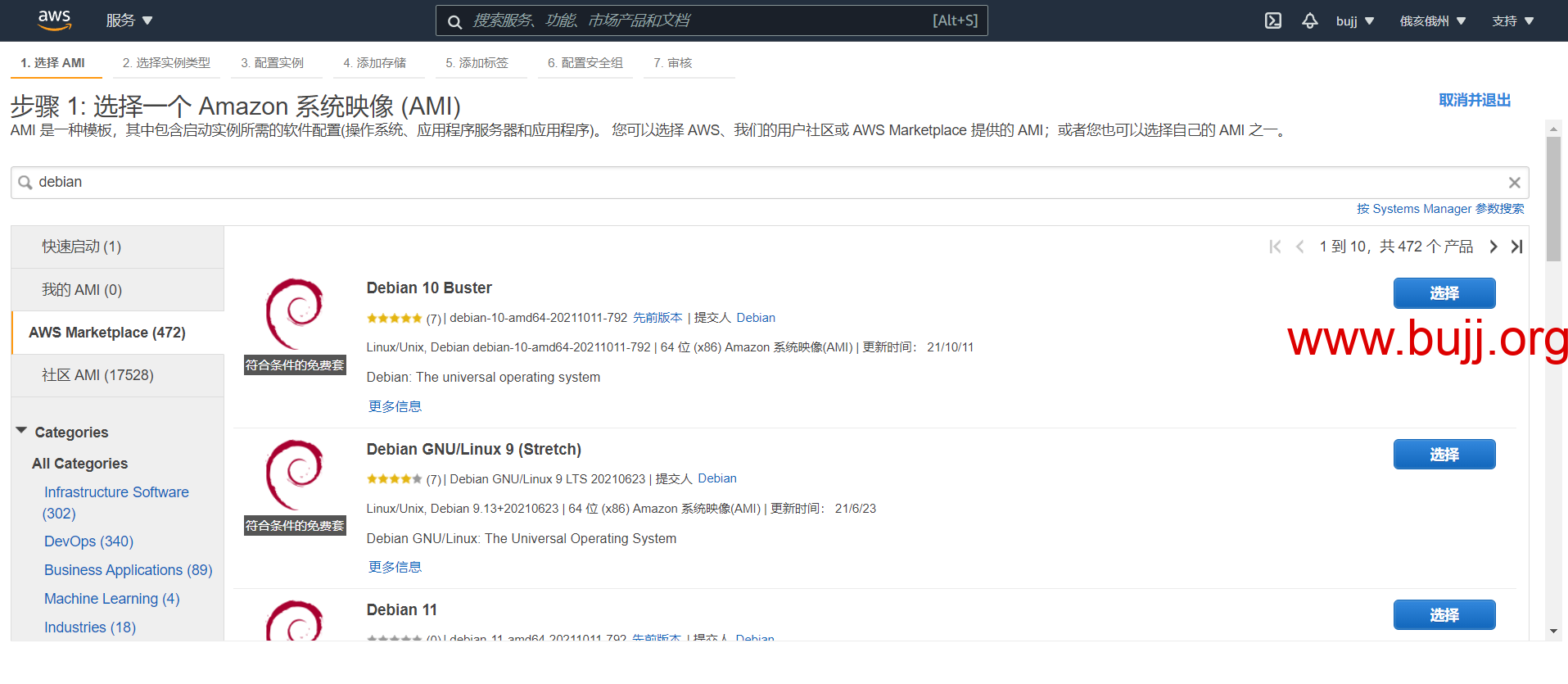Open 更多信息 link under Debian 9 Stretch
The width and height of the screenshot is (1568, 684).
395,567
